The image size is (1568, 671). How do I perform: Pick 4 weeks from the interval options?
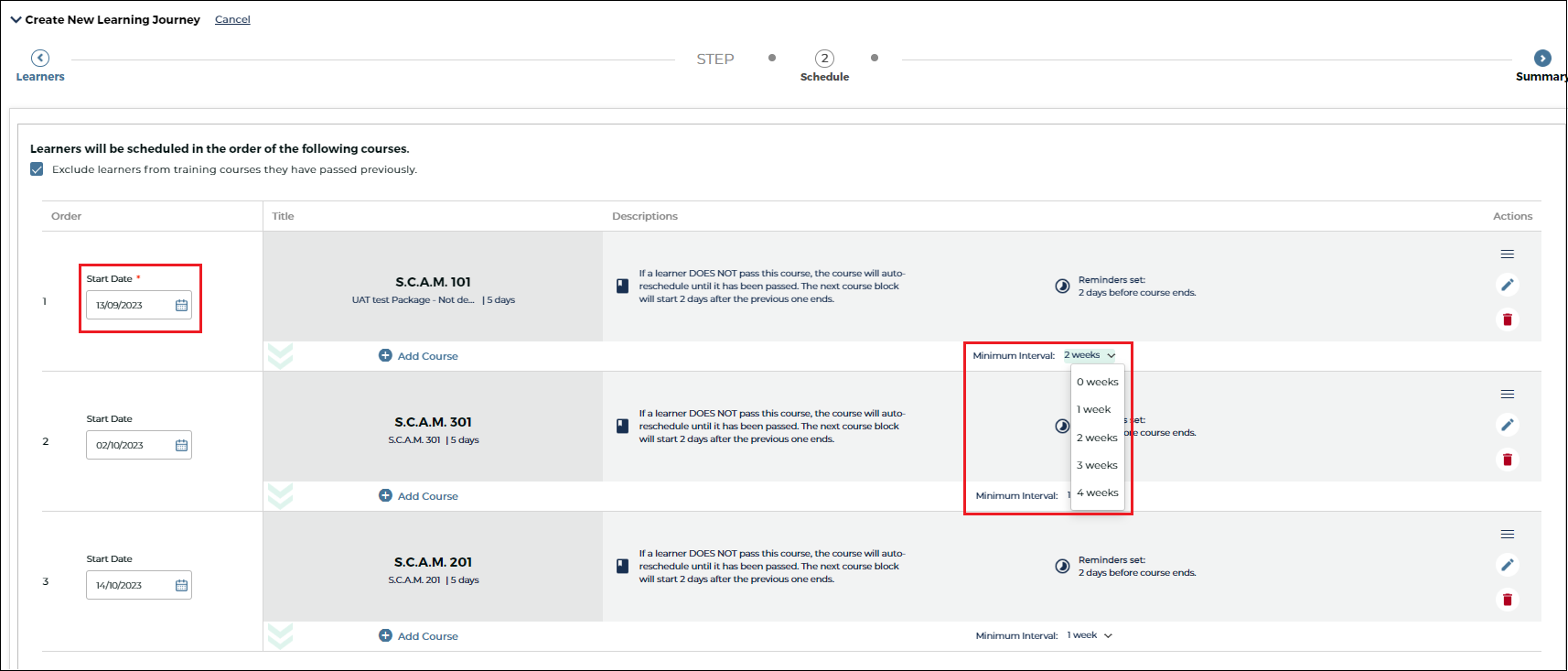[1097, 493]
